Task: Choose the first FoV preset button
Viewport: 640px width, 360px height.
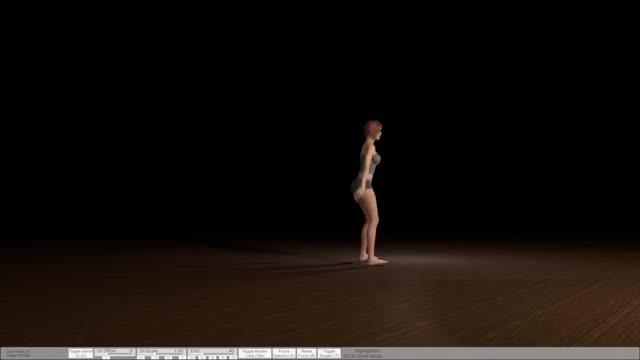Action: pos(192,358)
